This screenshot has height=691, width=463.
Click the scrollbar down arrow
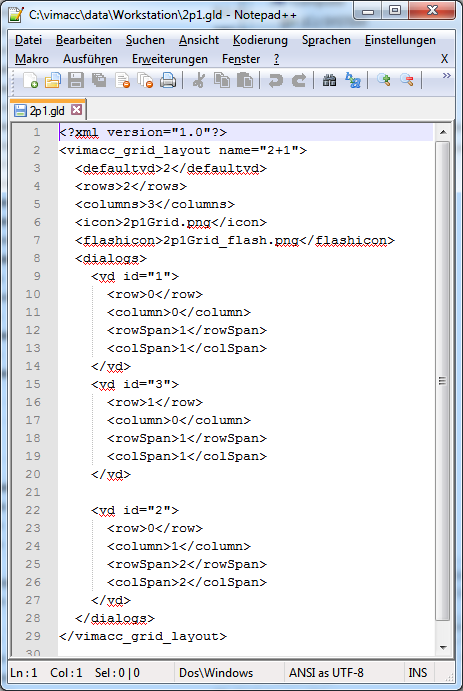click(x=443, y=647)
